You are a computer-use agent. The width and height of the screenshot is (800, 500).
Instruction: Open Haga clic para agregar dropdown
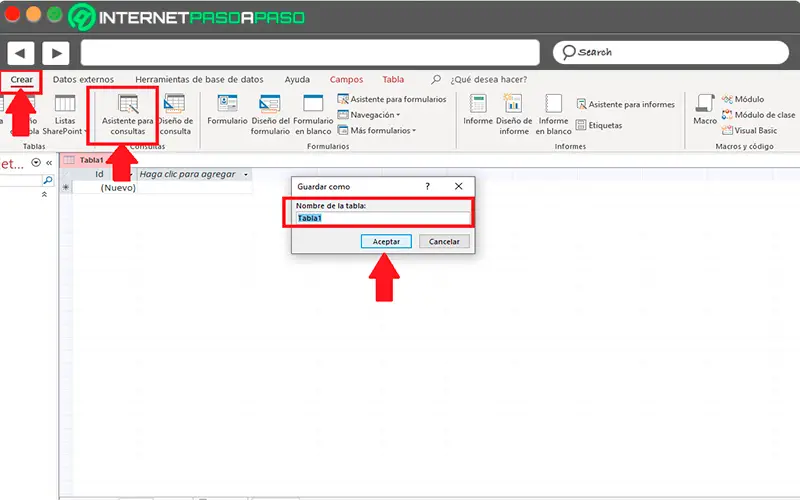(246, 174)
